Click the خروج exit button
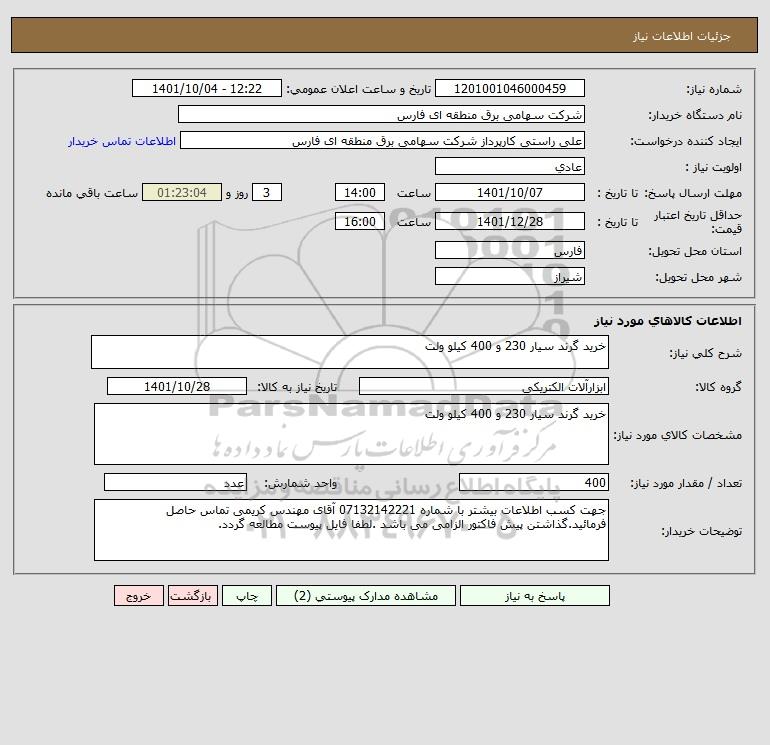770x745 pixels. coord(138,596)
